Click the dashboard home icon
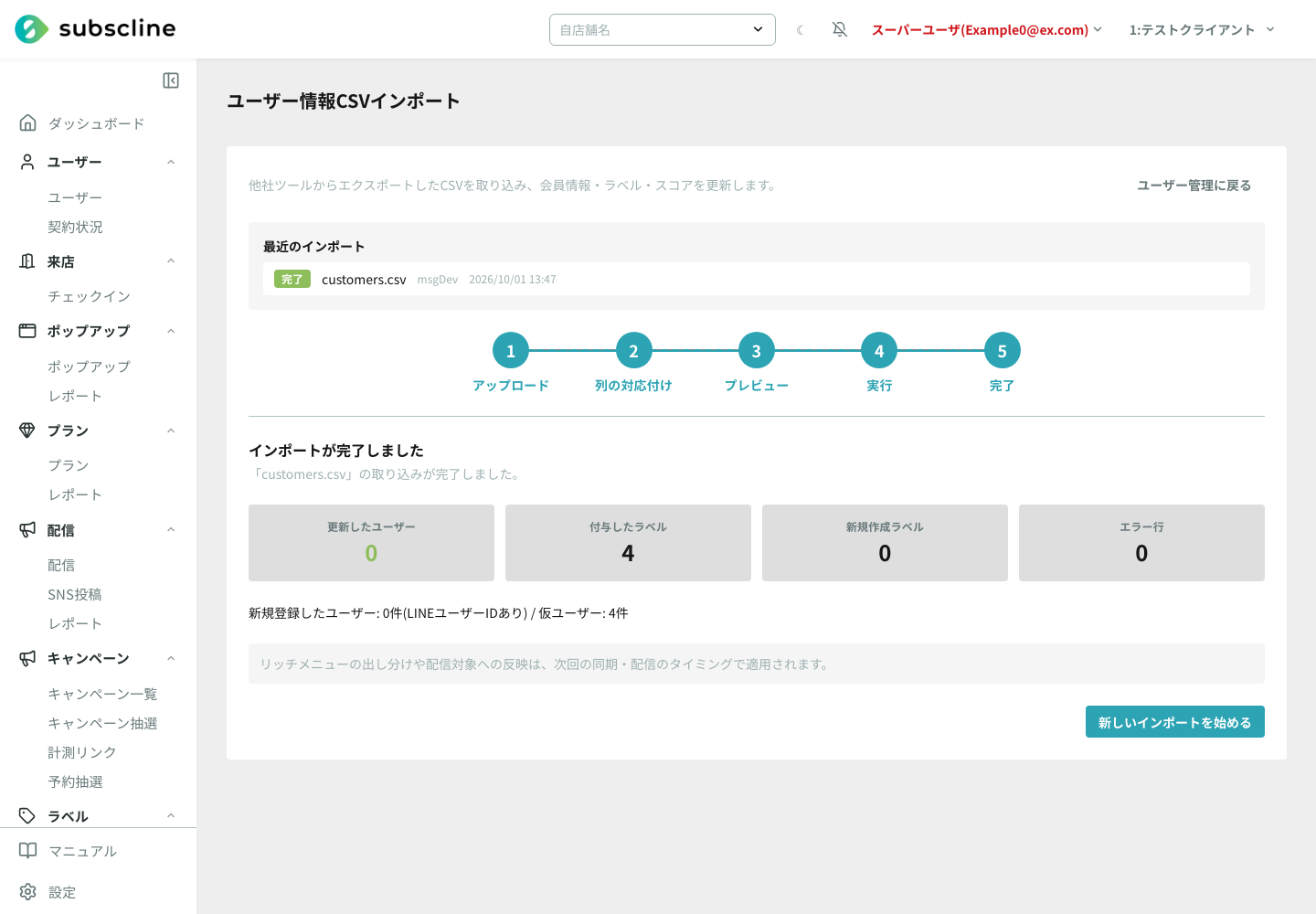This screenshot has width=1316, height=914. click(x=28, y=122)
